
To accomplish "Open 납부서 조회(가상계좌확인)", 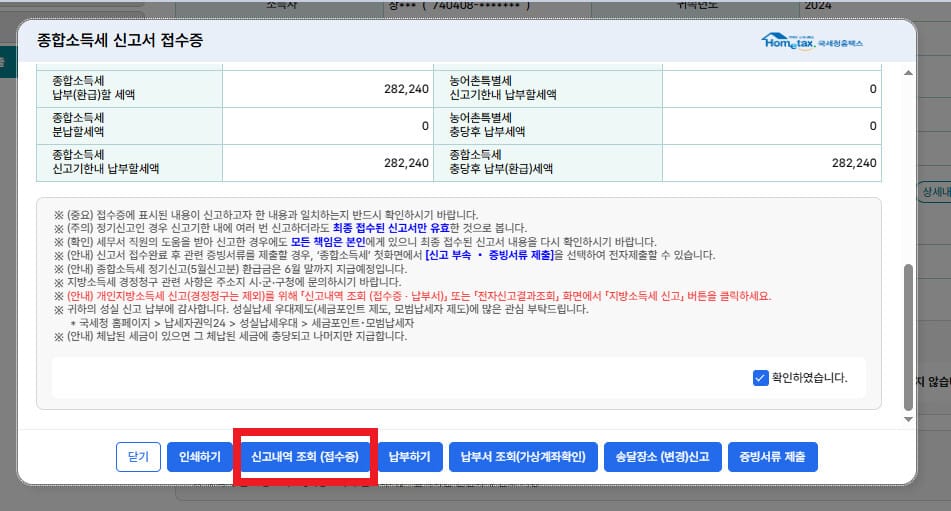I will pyautogui.click(x=523, y=456).
